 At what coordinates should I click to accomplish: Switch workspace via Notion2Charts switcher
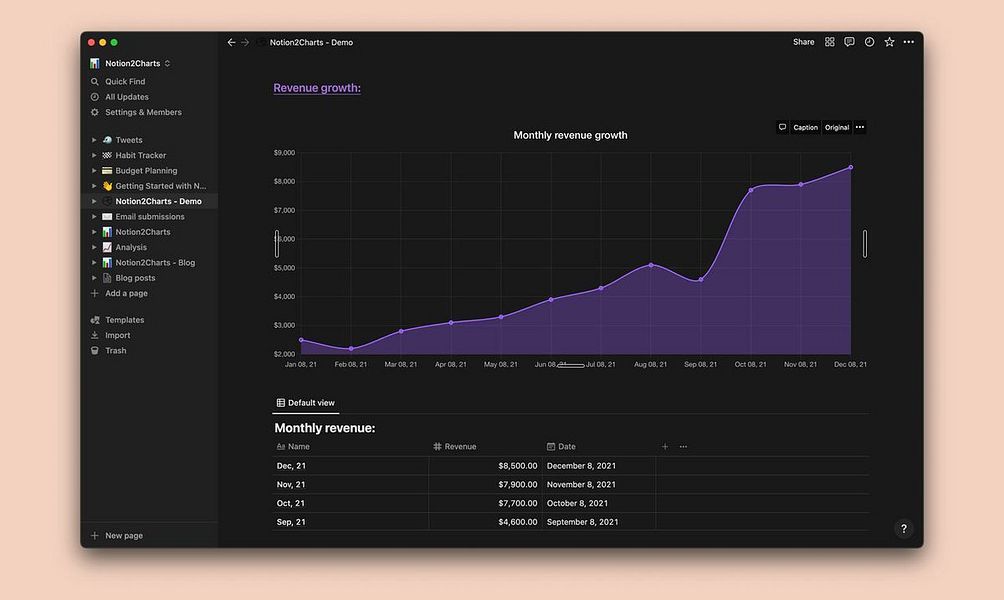tap(131, 62)
